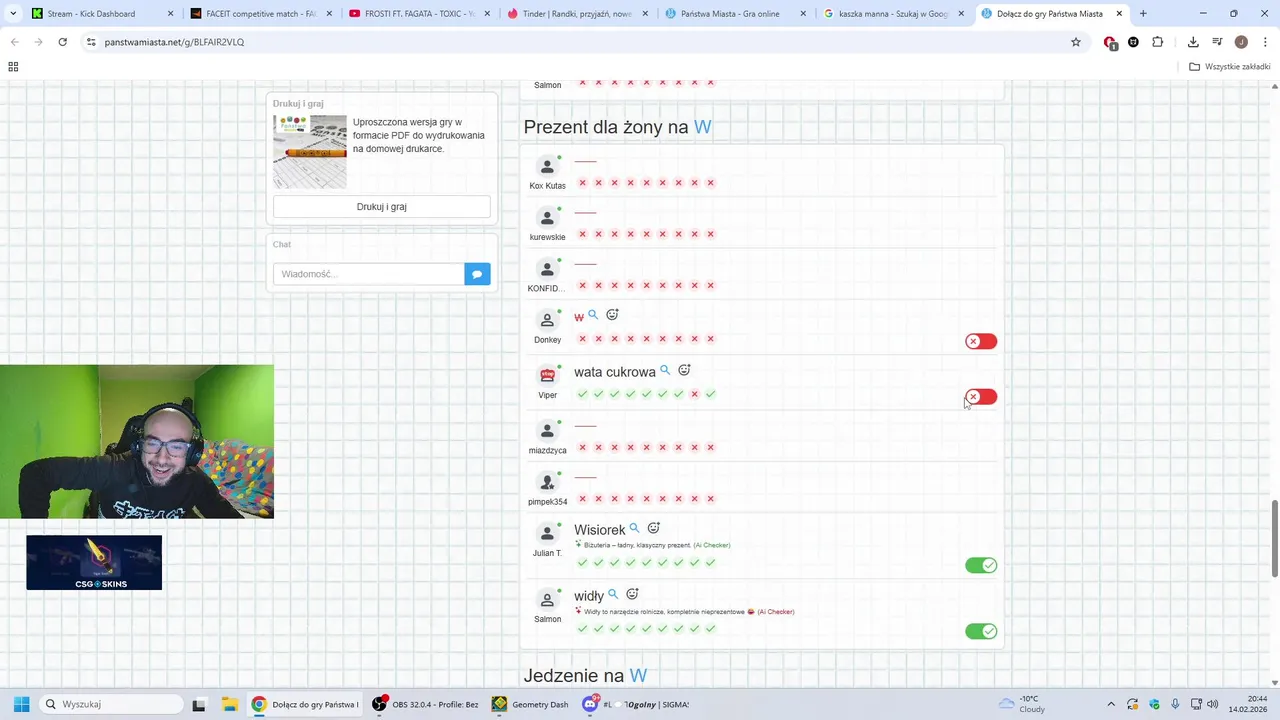Open emoji reaction on Donkey's answer
This screenshot has height=720, width=1280.
[x=612, y=315]
